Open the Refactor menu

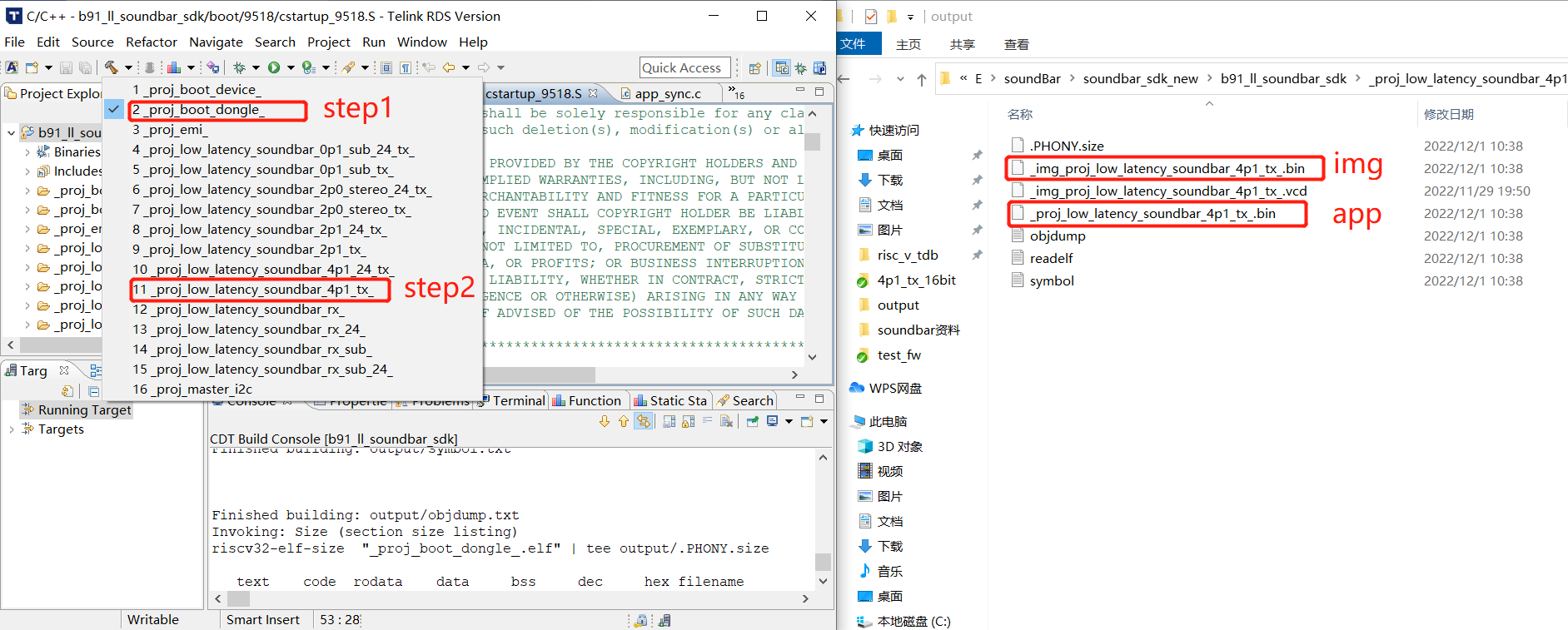tap(151, 42)
